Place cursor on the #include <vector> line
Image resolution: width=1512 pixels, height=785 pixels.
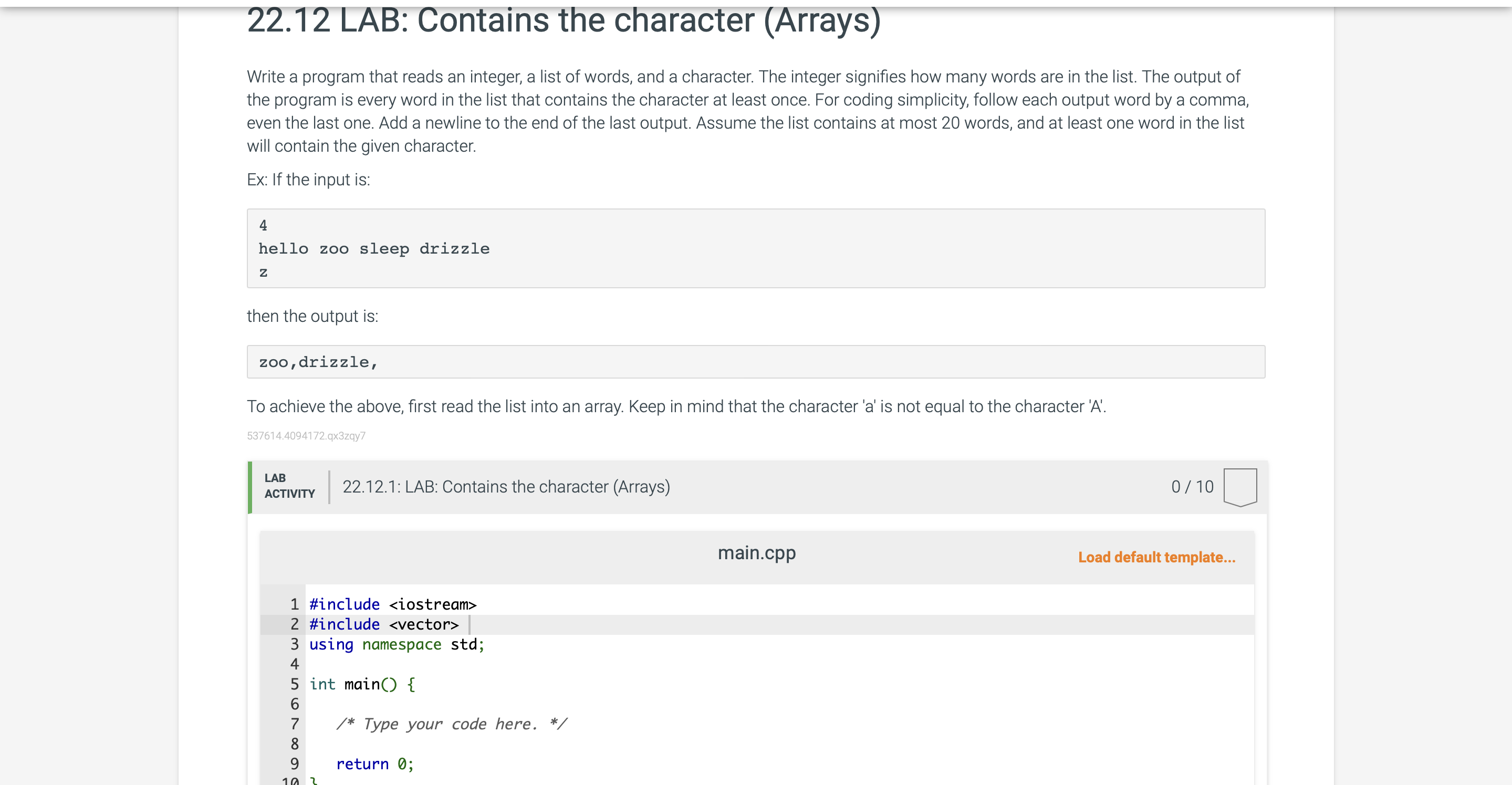pos(384,624)
